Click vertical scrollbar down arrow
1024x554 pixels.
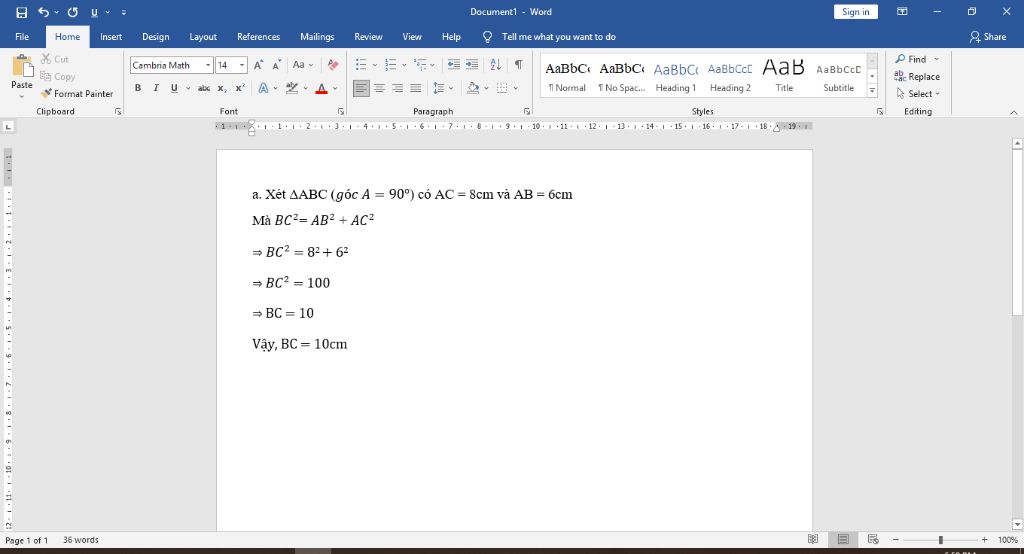1017,525
